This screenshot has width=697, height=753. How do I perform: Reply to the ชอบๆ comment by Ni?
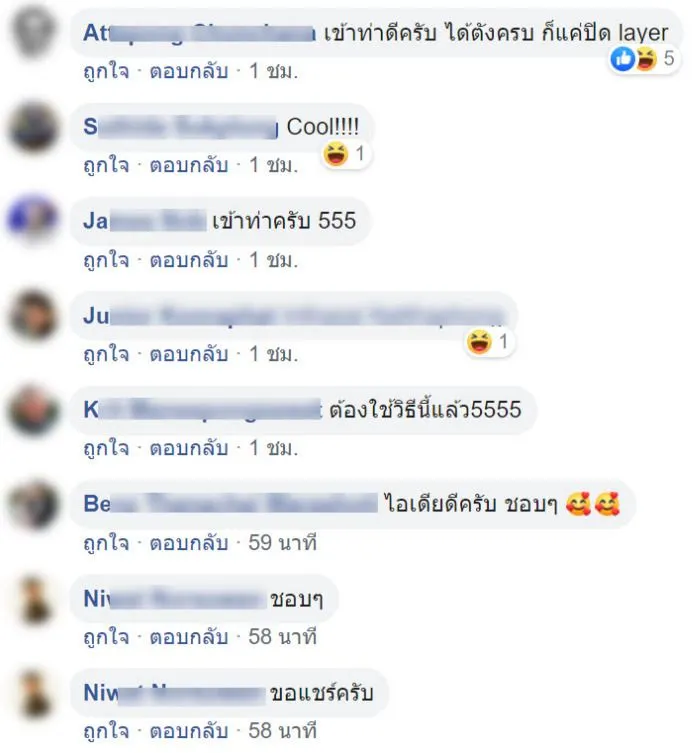[188, 637]
